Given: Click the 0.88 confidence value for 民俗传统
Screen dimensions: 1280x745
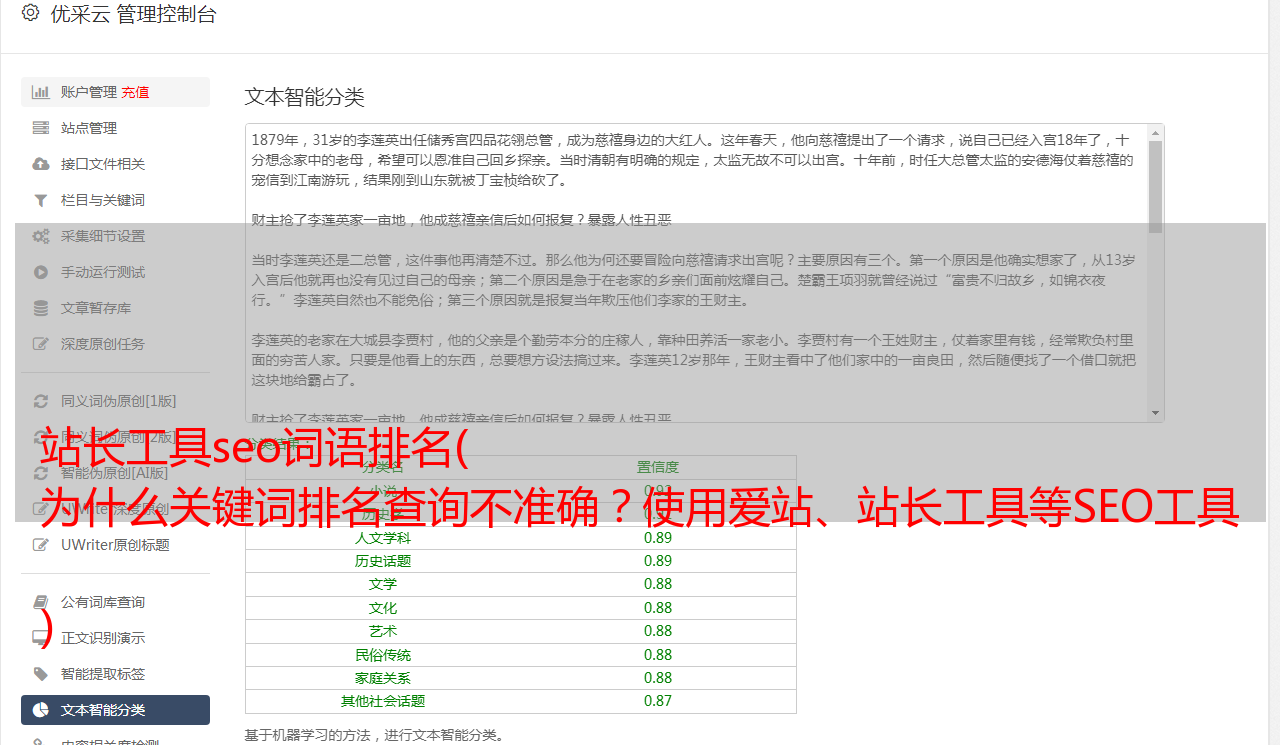Looking at the screenshot, I should [x=658, y=655].
